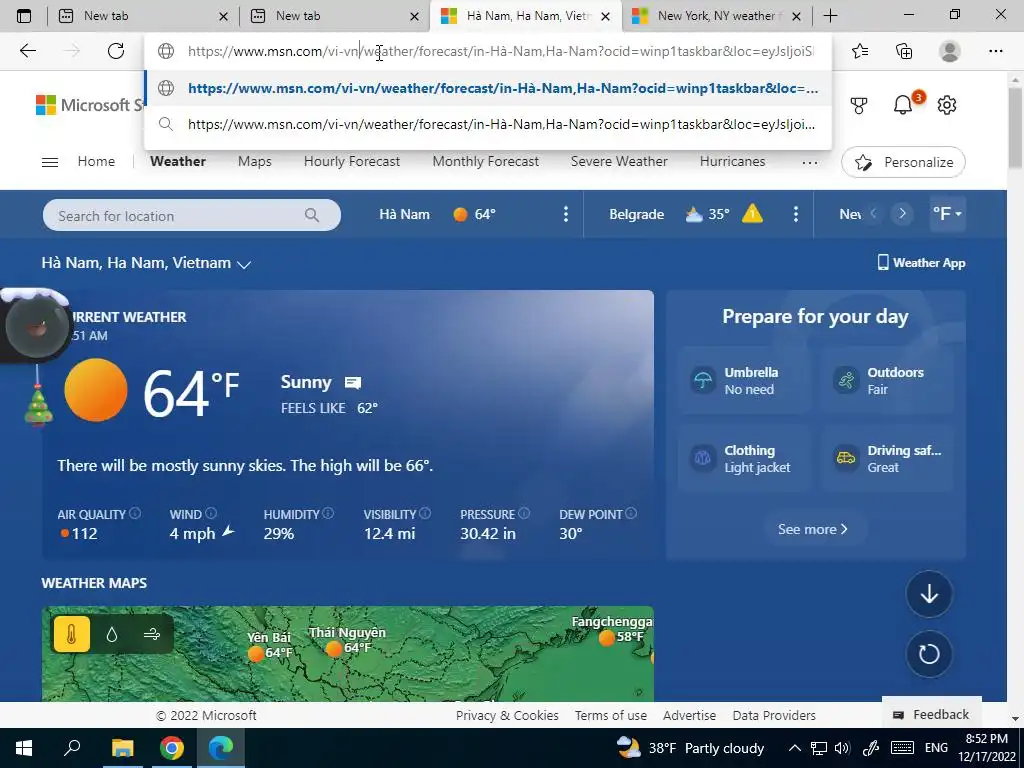The image size is (1024, 768).
Task: Close the Hà Nam weather tab
Action: click(x=605, y=16)
